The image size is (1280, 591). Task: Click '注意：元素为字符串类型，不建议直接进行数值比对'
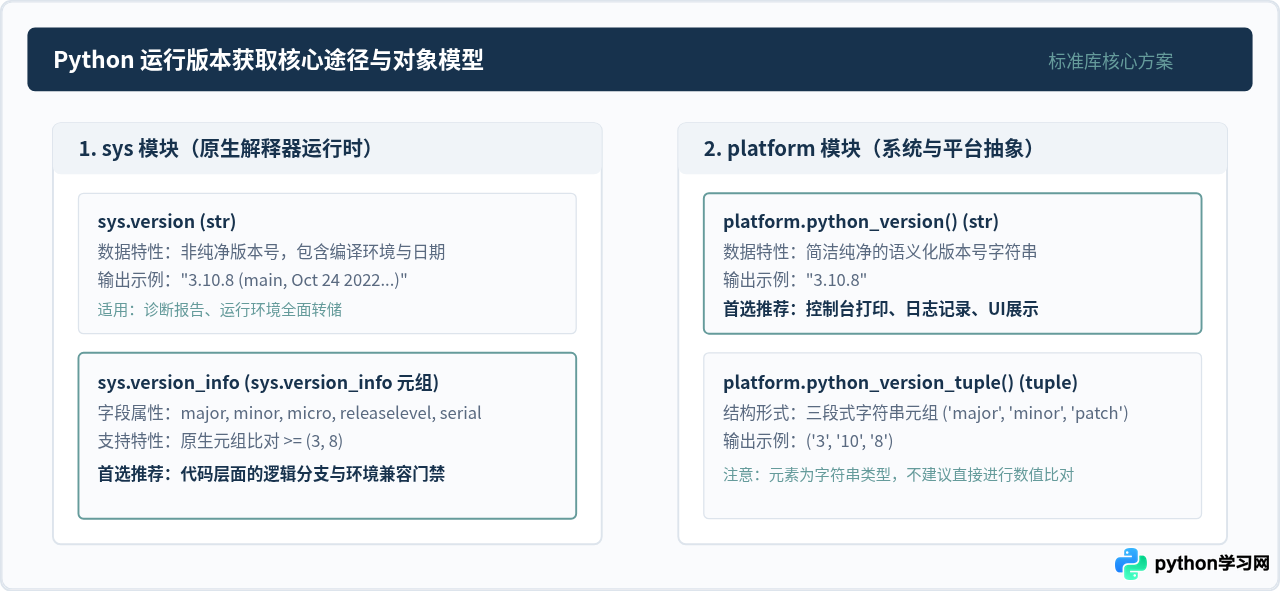pyautogui.click(x=898, y=475)
